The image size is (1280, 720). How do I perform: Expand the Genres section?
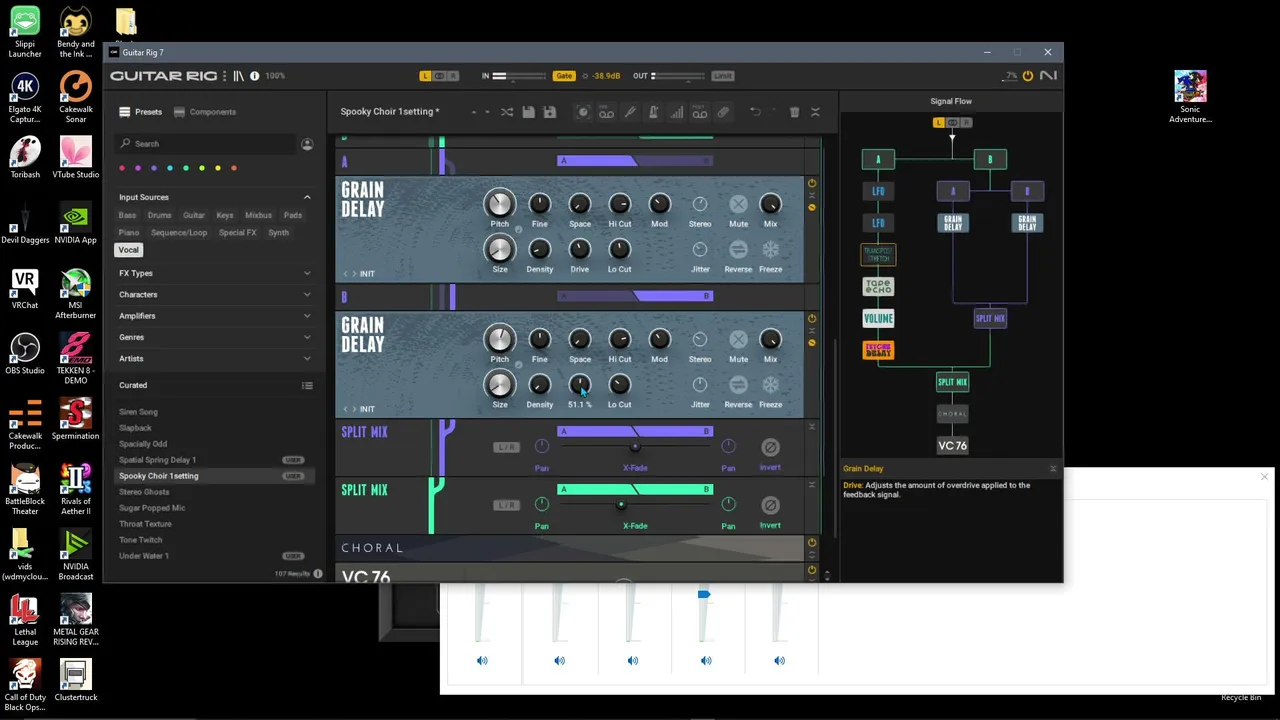click(x=307, y=337)
